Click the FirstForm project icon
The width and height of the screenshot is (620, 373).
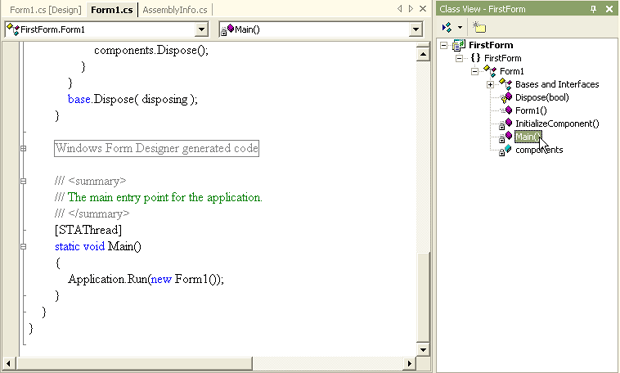click(x=459, y=45)
